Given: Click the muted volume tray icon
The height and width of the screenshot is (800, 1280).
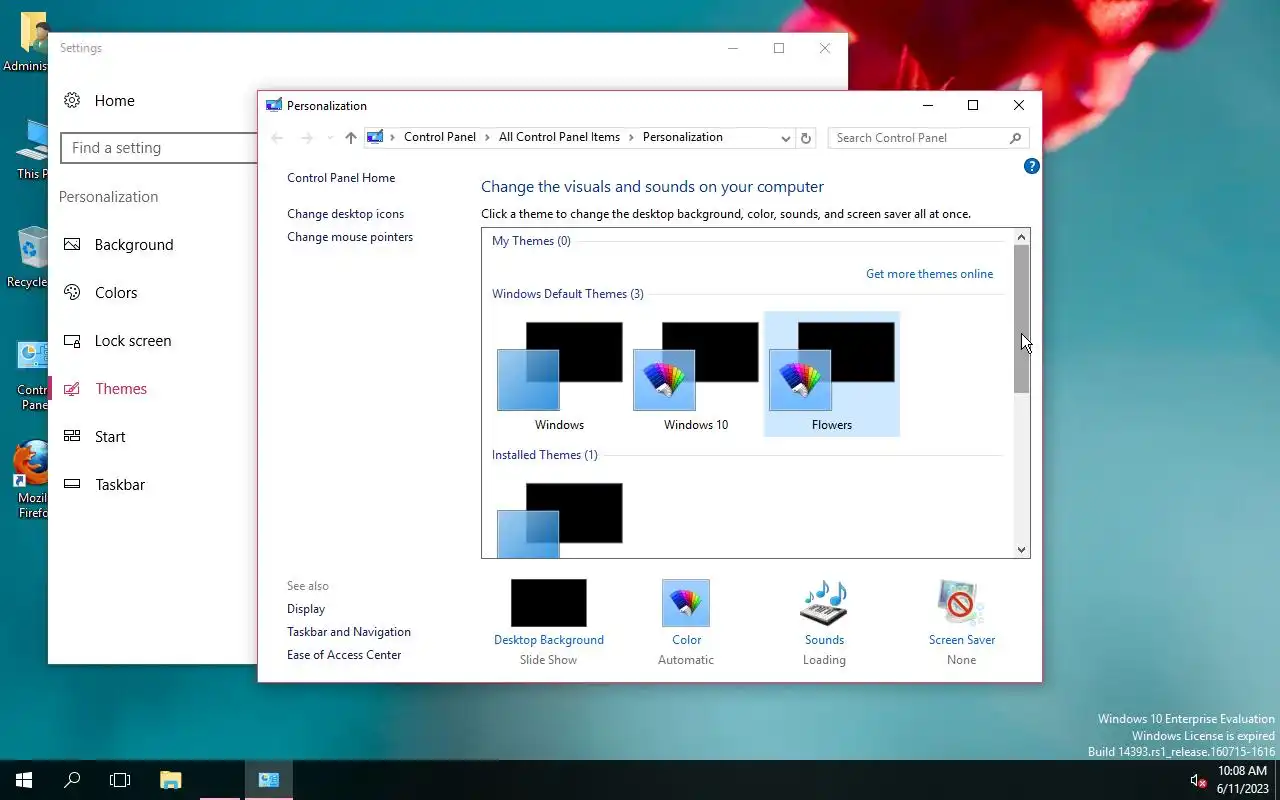Looking at the screenshot, I should 1198,780.
